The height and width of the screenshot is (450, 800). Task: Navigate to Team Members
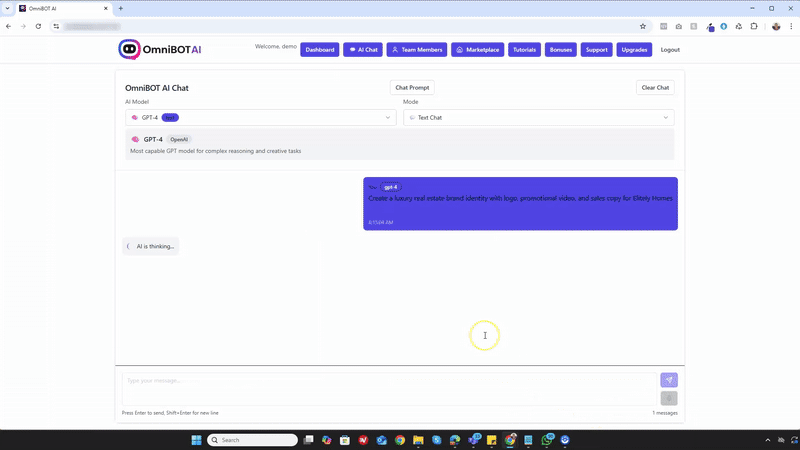tap(416, 49)
